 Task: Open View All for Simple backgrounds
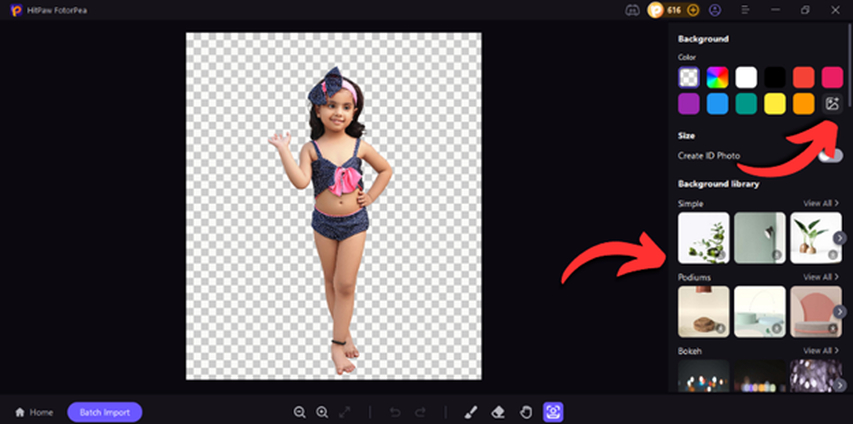coord(821,203)
